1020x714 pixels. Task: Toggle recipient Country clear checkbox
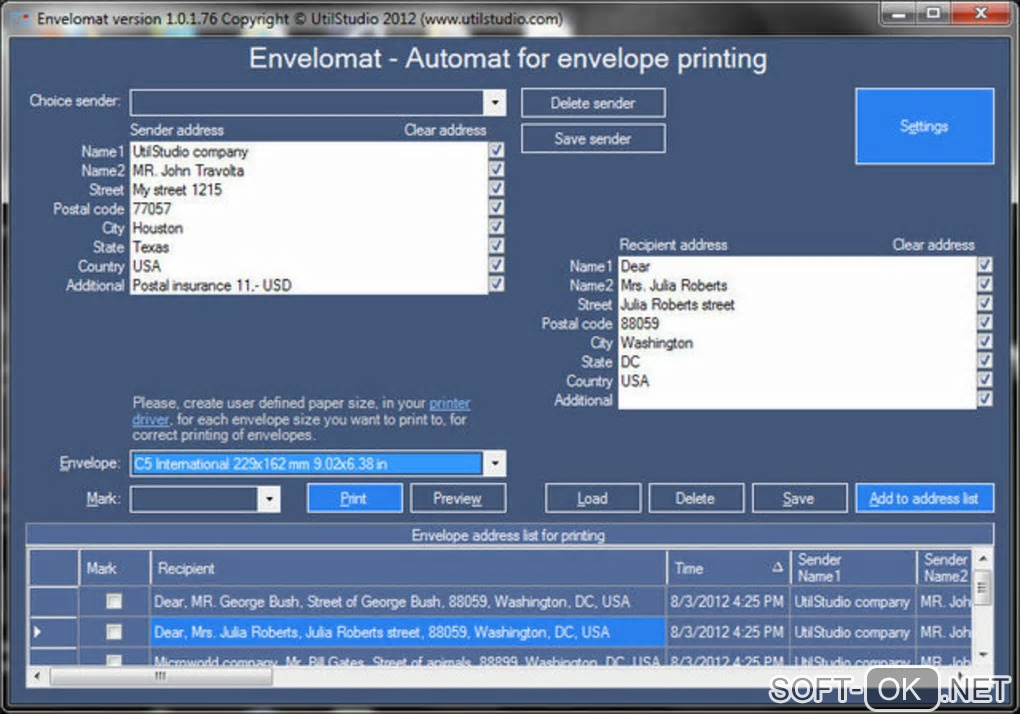click(x=985, y=379)
